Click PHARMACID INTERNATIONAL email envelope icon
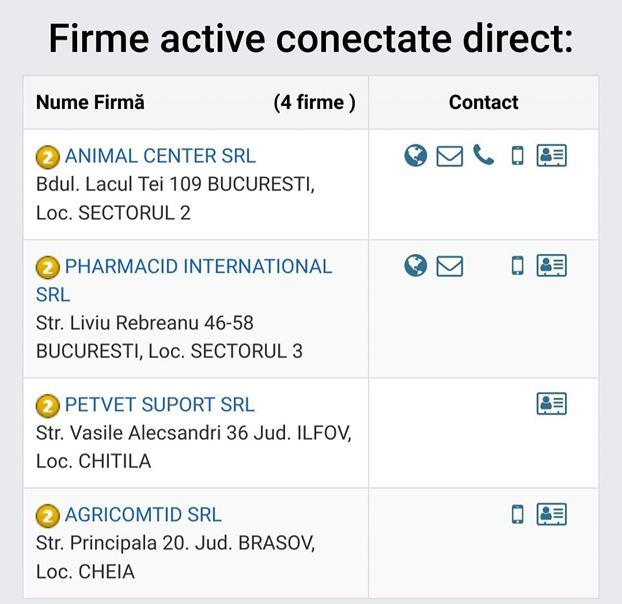 tap(450, 266)
